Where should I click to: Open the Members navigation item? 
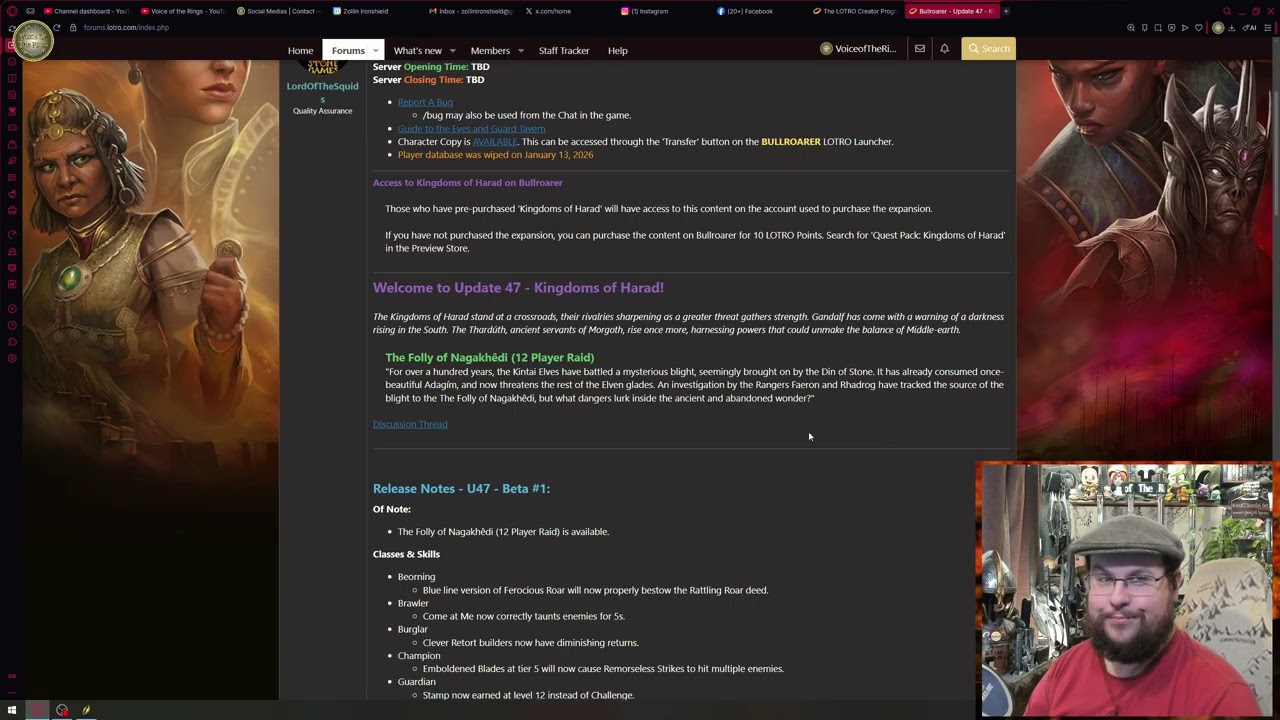(x=490, y=50)
